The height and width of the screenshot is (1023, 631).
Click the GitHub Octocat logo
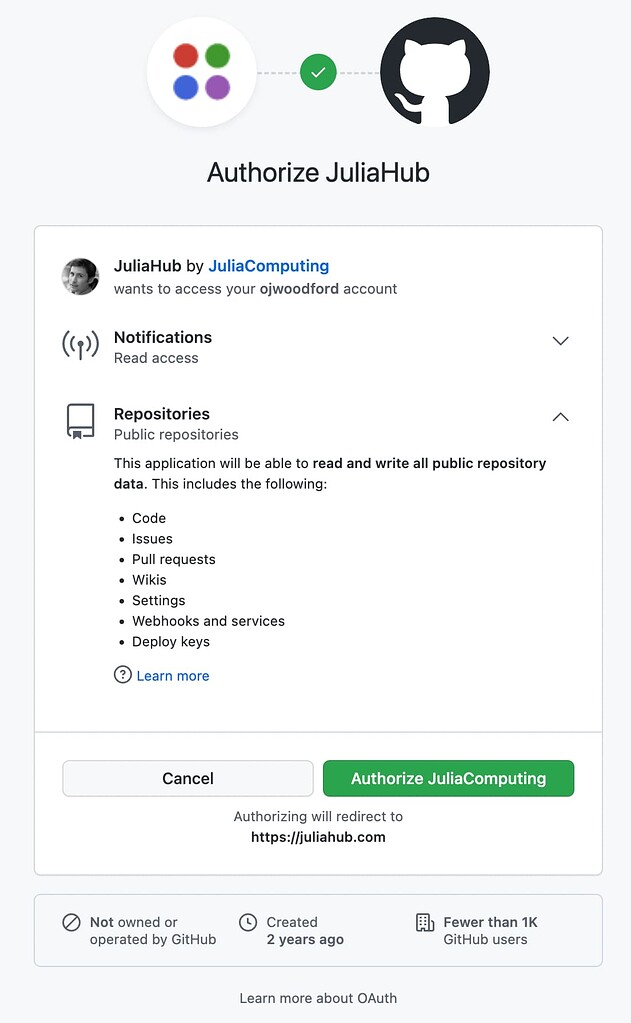click(x=434, y=72)
